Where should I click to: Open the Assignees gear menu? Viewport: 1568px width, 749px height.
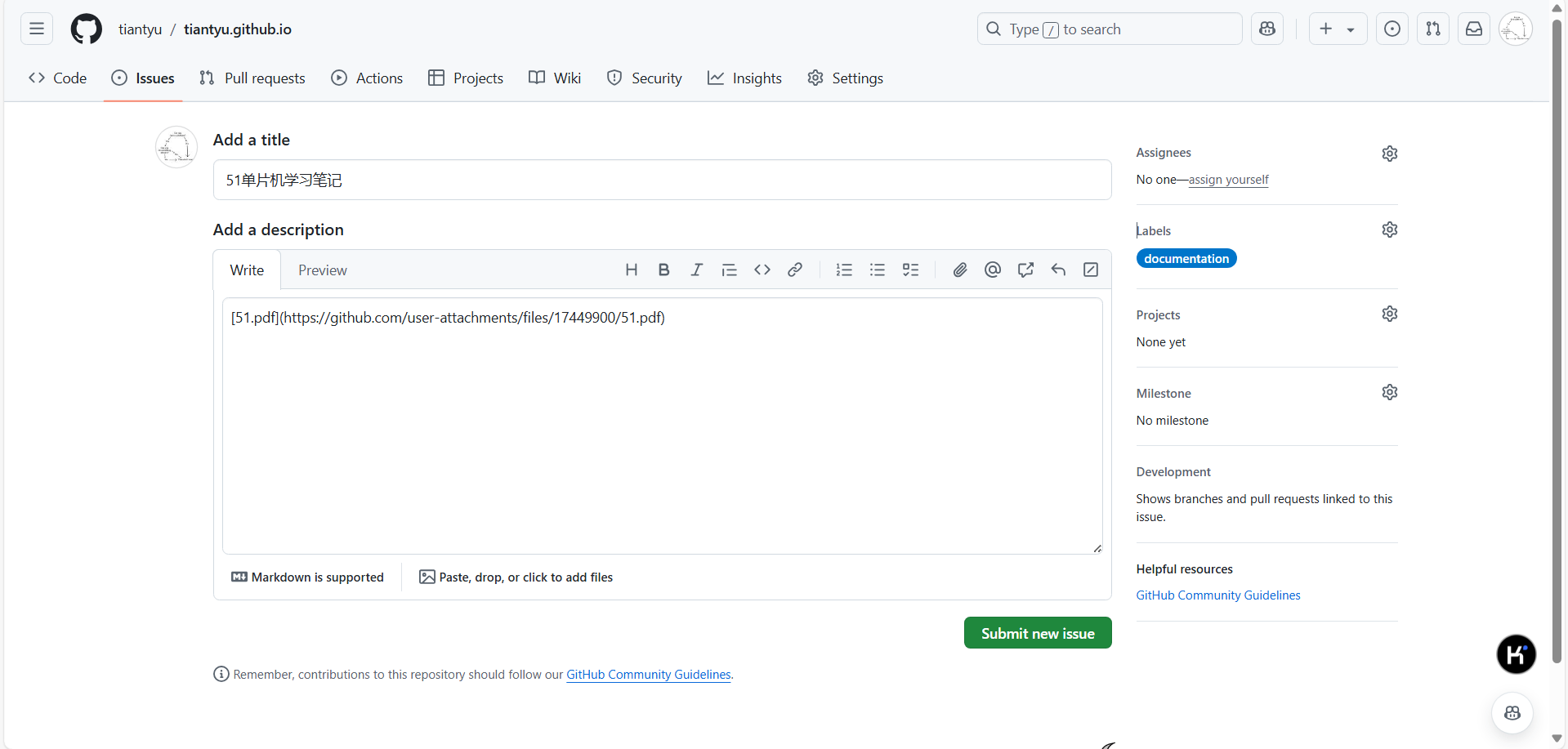coord(1389,154)
